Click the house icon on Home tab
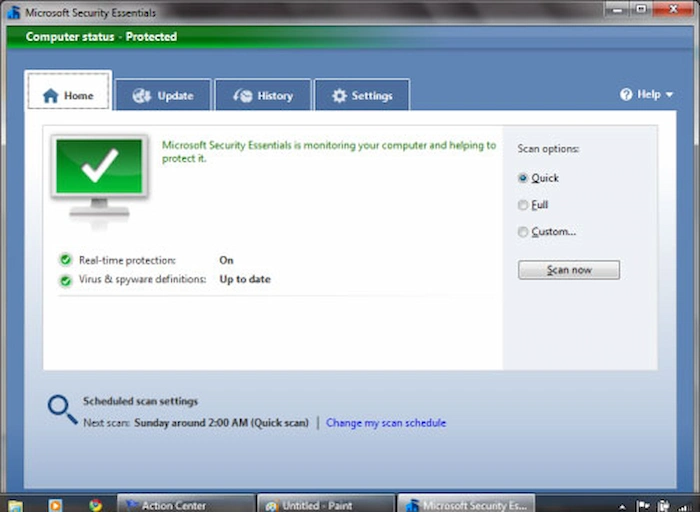Image resolution: width=700 pixels, height=512 pixels. (50, 96)
